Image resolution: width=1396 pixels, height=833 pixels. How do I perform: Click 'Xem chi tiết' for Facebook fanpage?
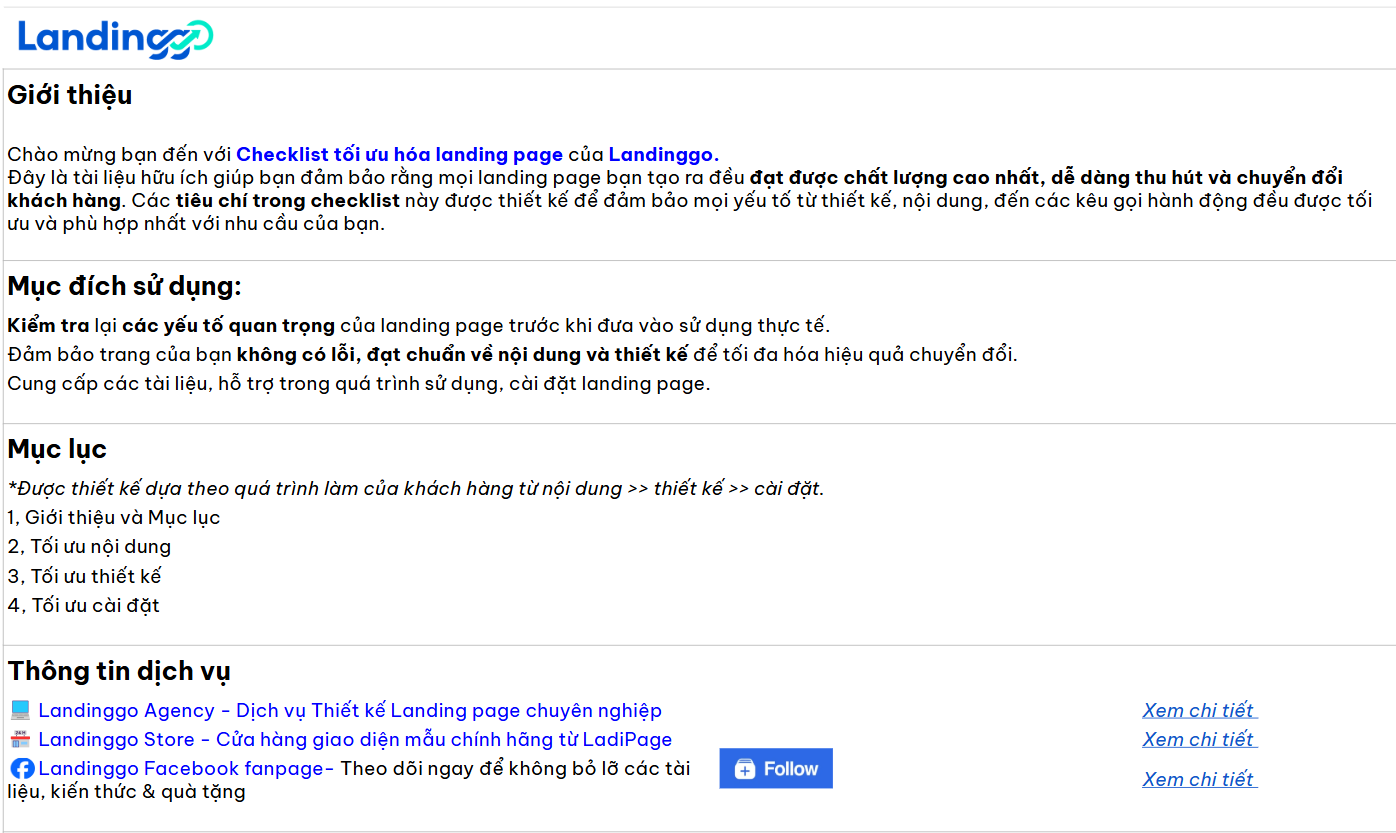pyautogui.click(x=1199, y=779)
